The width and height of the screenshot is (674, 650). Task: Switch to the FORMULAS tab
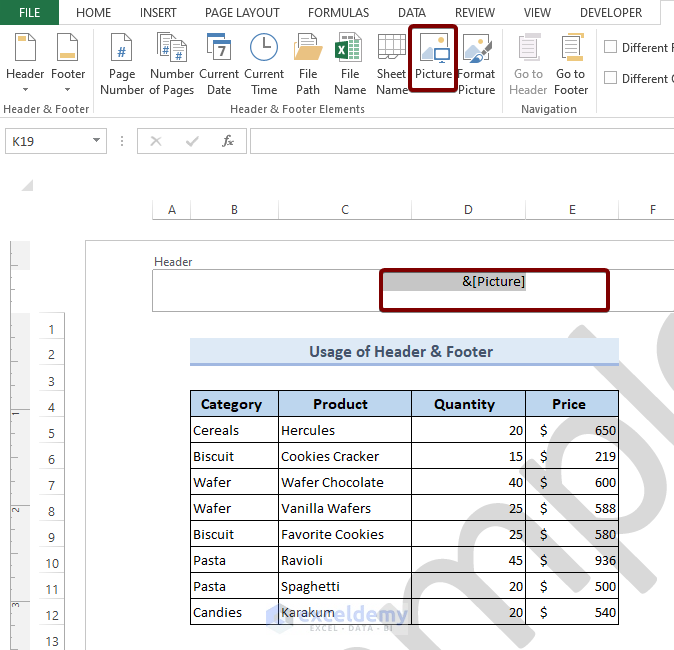click(x=338, y=12)
